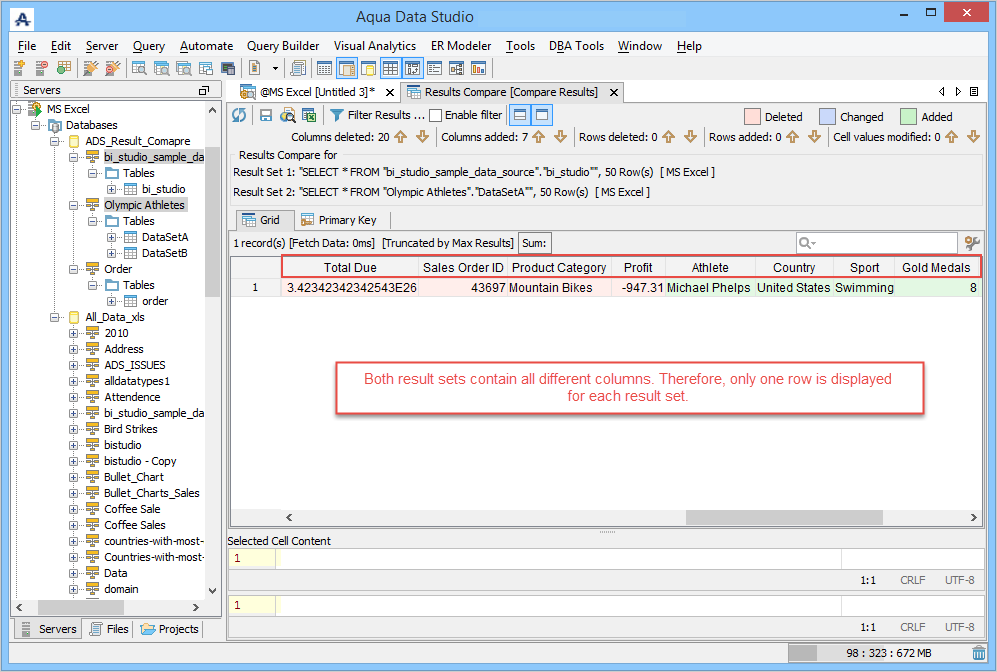The height and width of the screenshot is (672, 997).
Task: Toggle the highlighted pivot grid toolbar button
Action: pyautogui.click(x=413, y=67)
